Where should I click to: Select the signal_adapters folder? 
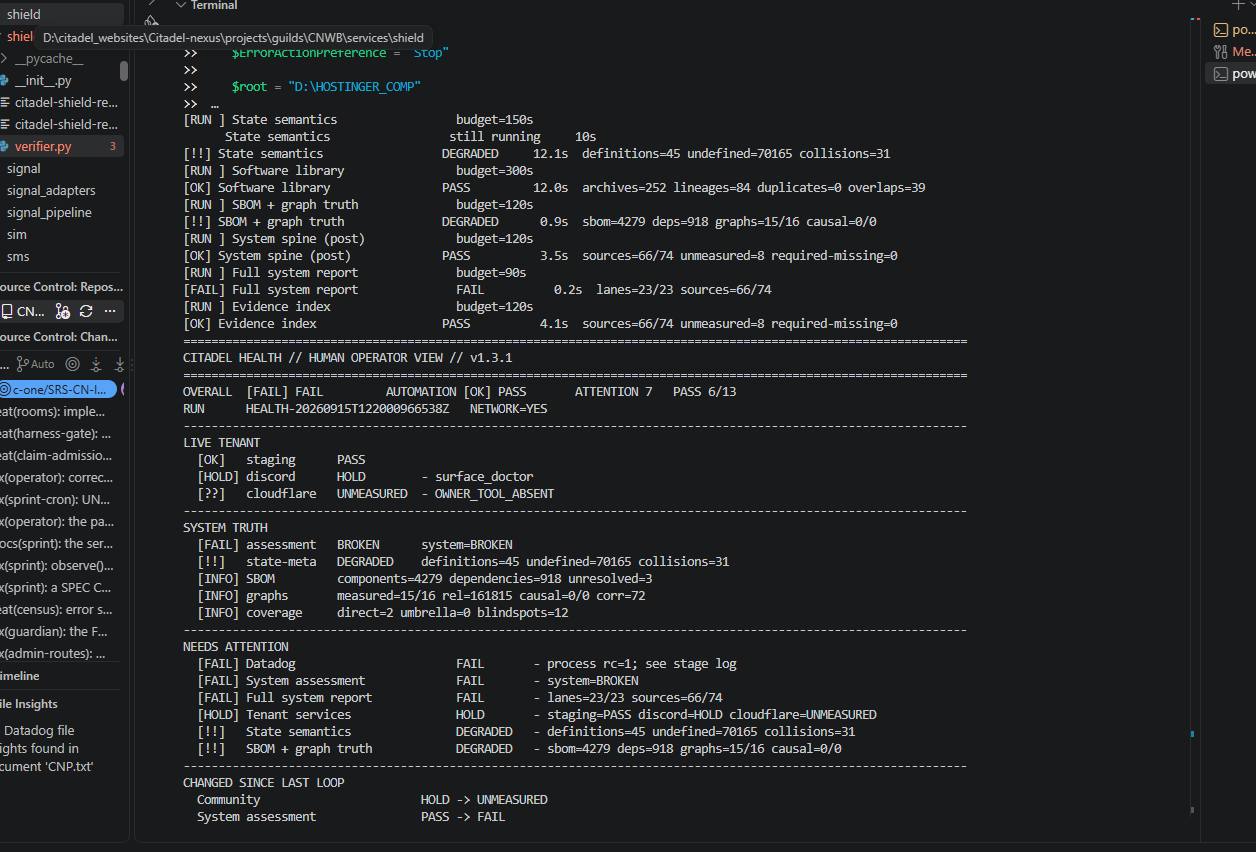click(51, 190)
